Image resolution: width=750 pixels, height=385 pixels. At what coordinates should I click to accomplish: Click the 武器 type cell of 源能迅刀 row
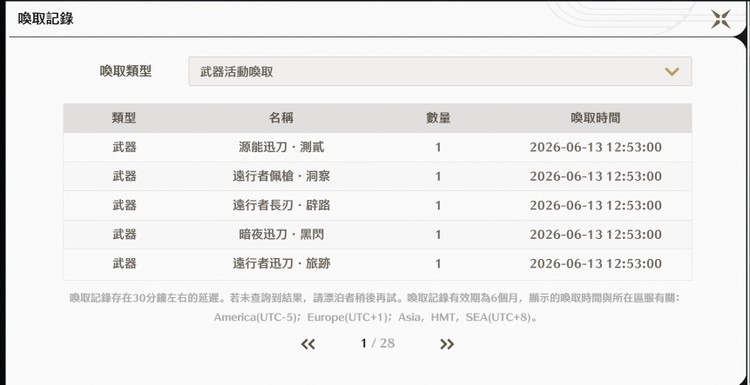(x=124, y=147)
